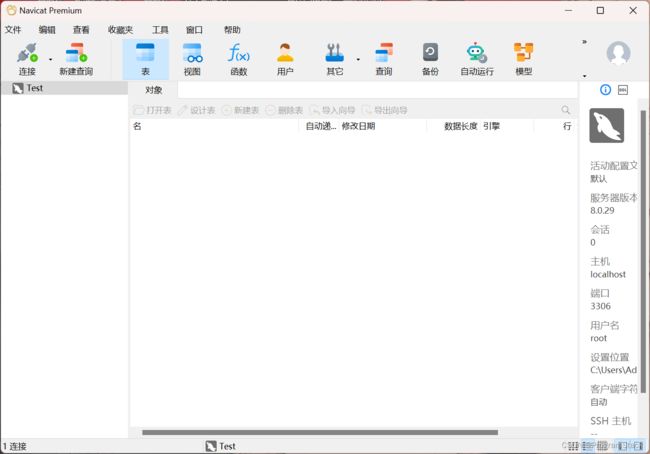Open the 备份 backup icon

coord(430,59)
